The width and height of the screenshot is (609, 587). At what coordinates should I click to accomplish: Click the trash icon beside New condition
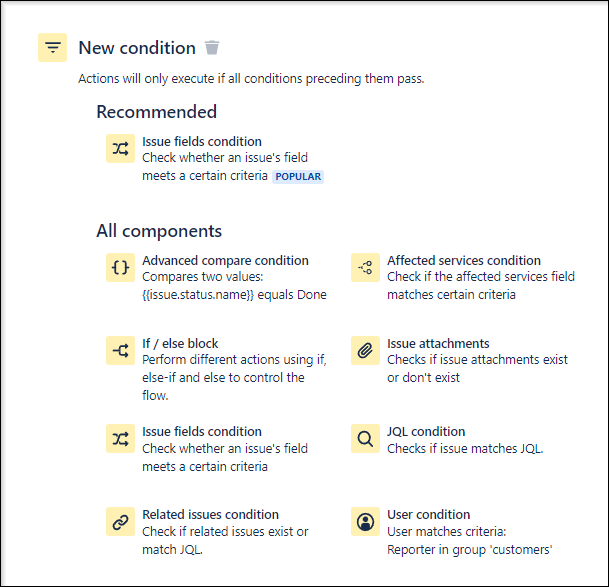coord(212,48)
